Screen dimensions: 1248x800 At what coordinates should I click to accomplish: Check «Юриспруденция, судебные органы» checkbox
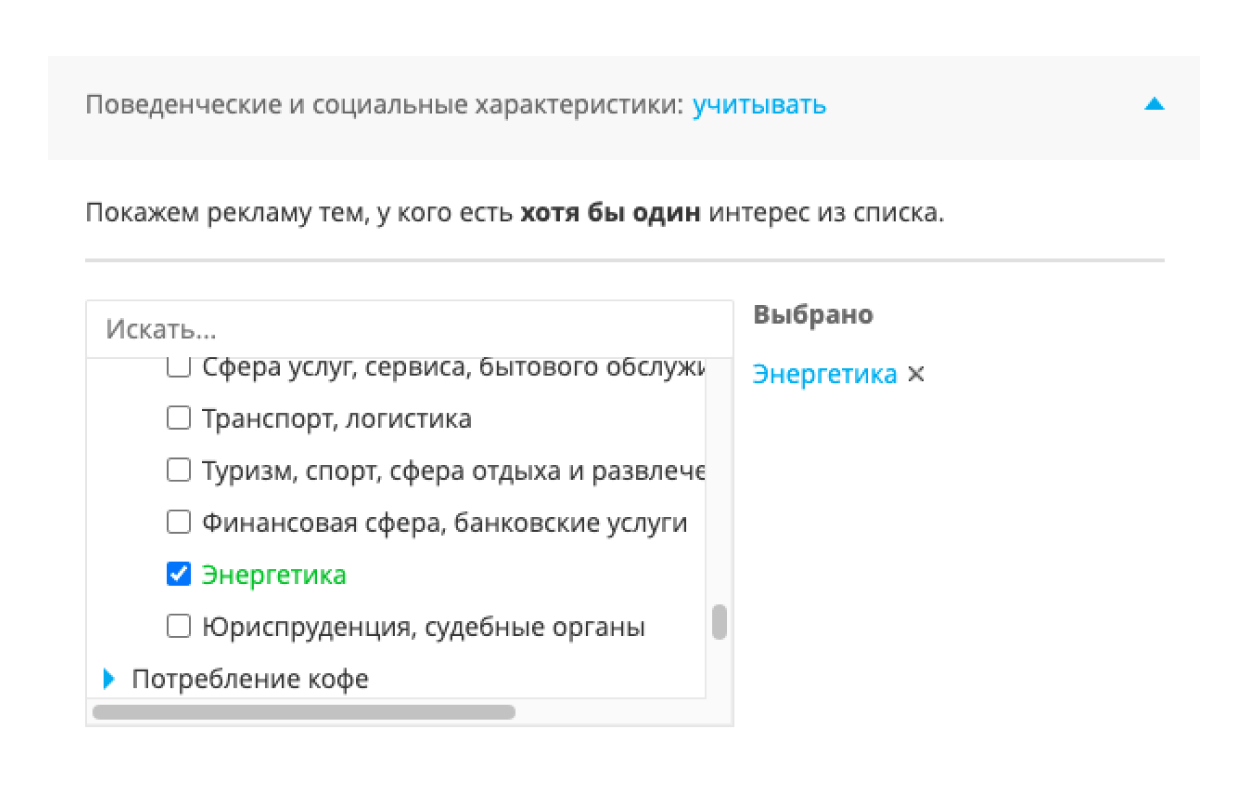click(x=178, y=627)
